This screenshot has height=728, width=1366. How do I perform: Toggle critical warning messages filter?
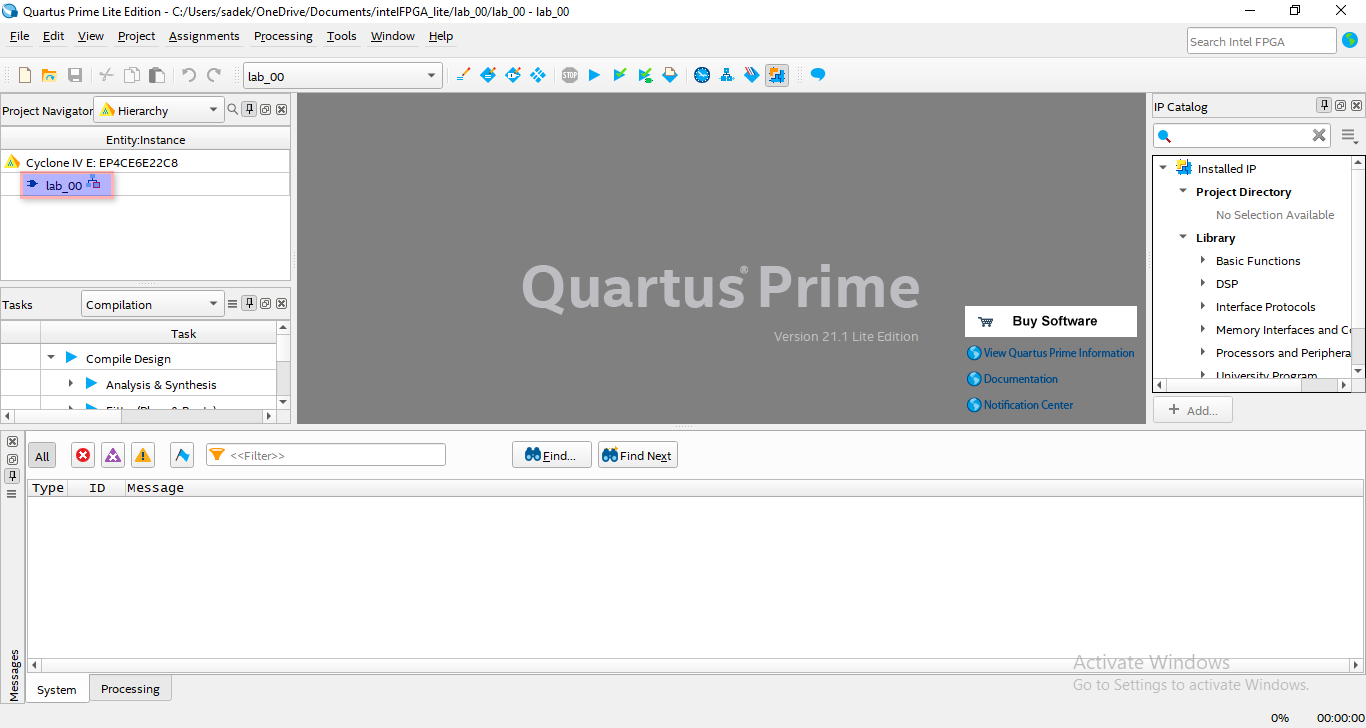click(x=113, y=456)
